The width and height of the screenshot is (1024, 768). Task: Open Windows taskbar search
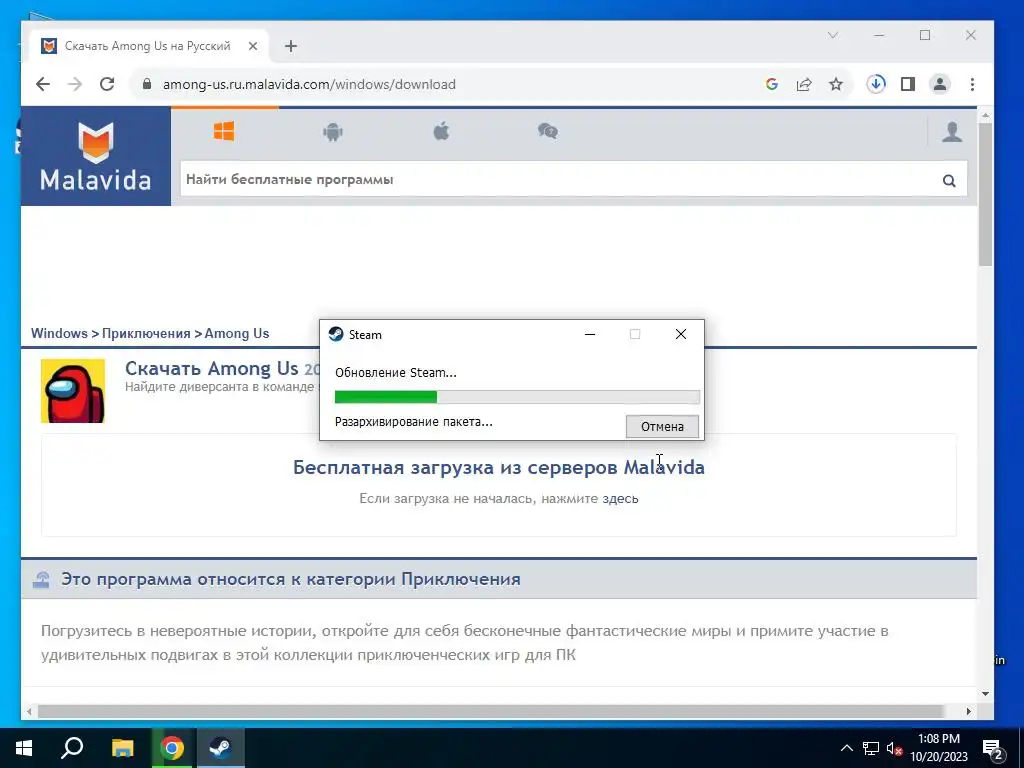[x=72, y=748]
